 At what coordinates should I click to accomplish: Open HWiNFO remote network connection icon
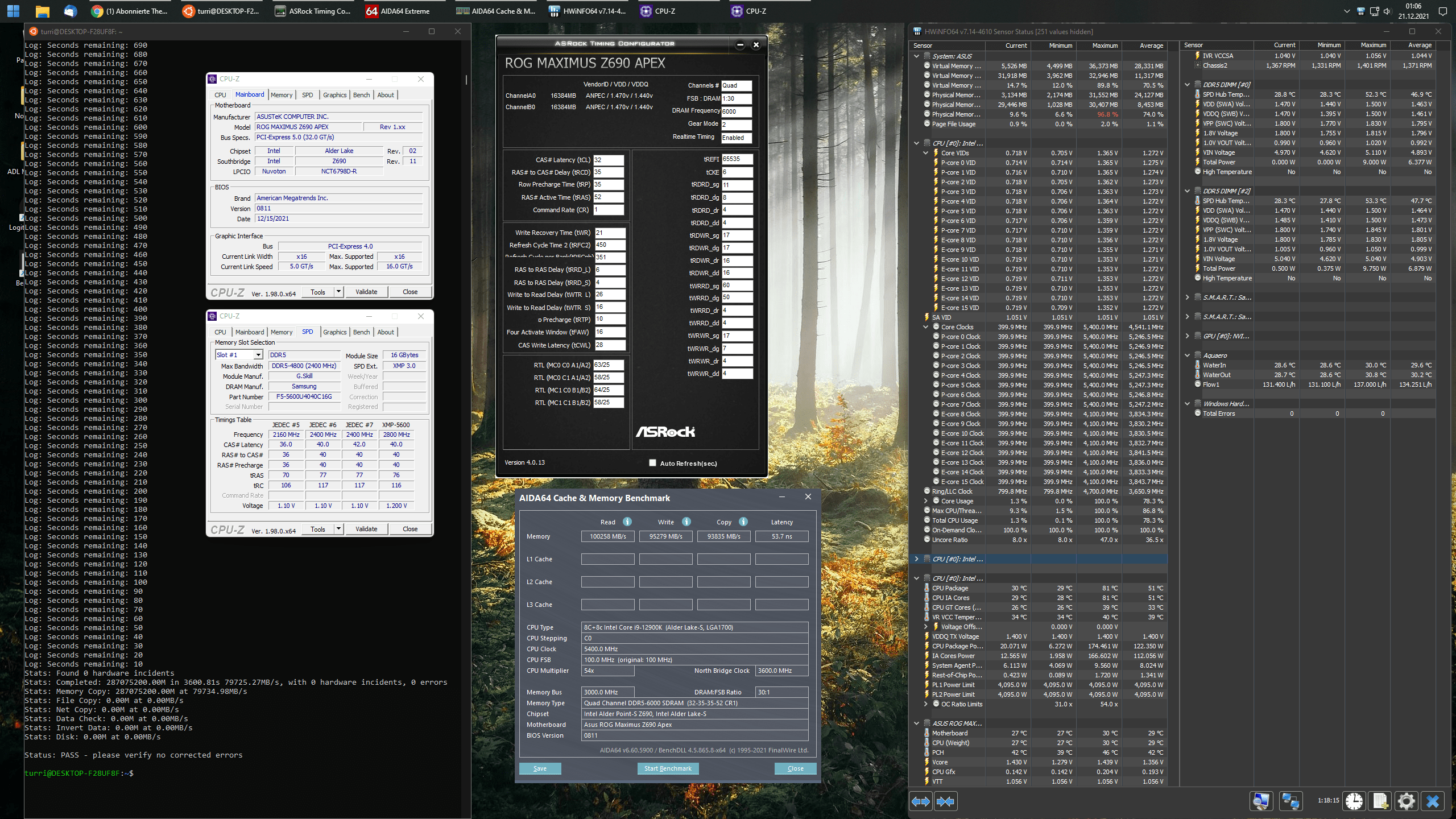(x=1290, y=801)
